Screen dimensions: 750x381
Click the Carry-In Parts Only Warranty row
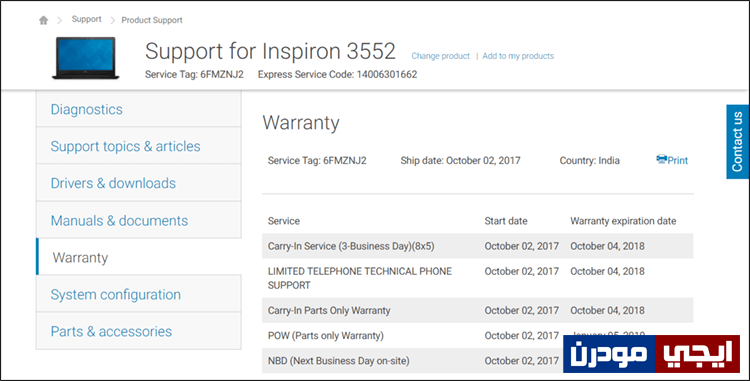(x=477, y=310)
